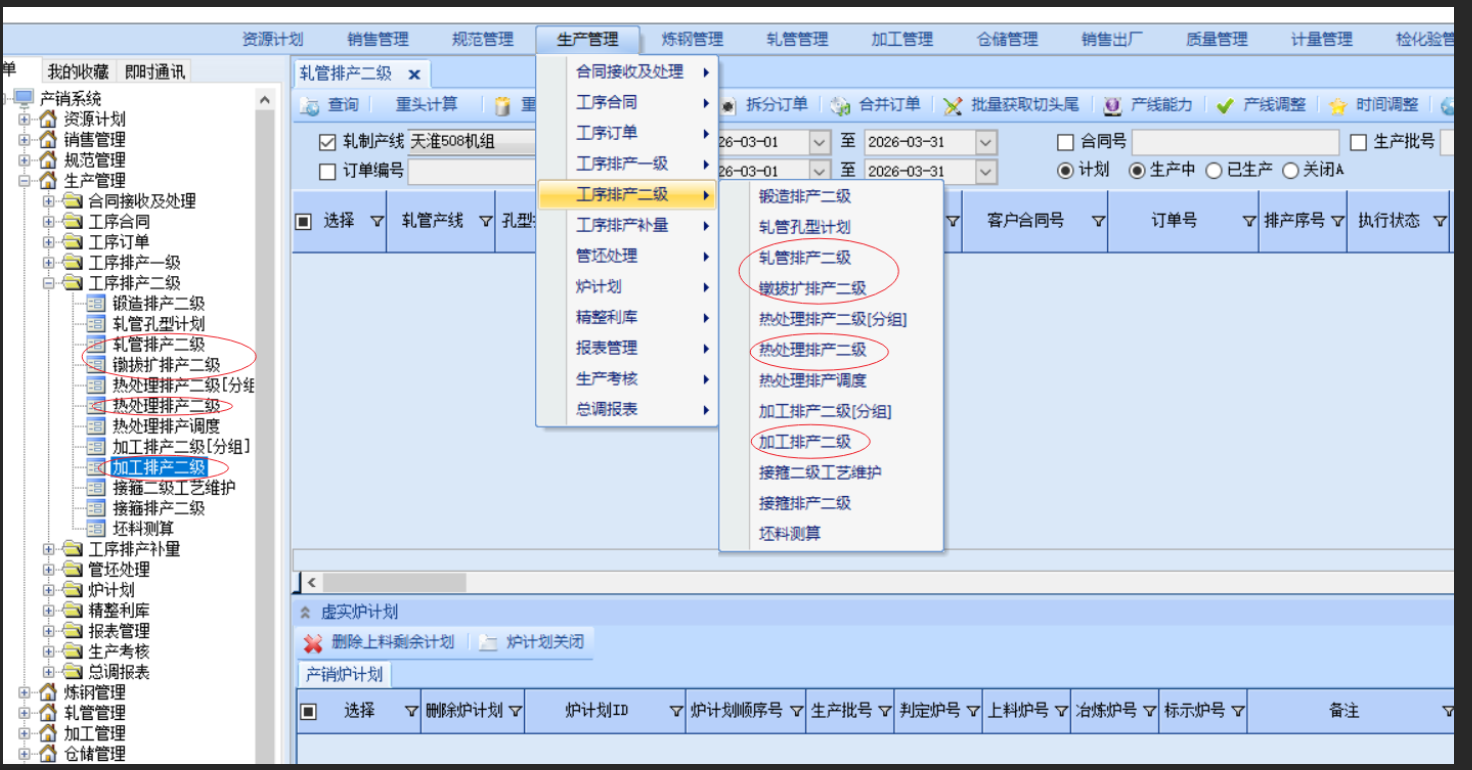The height and width of the screenshot is (770, 1472).
Task: Click the star icon for 时间调整
Action: point(1338,105)
